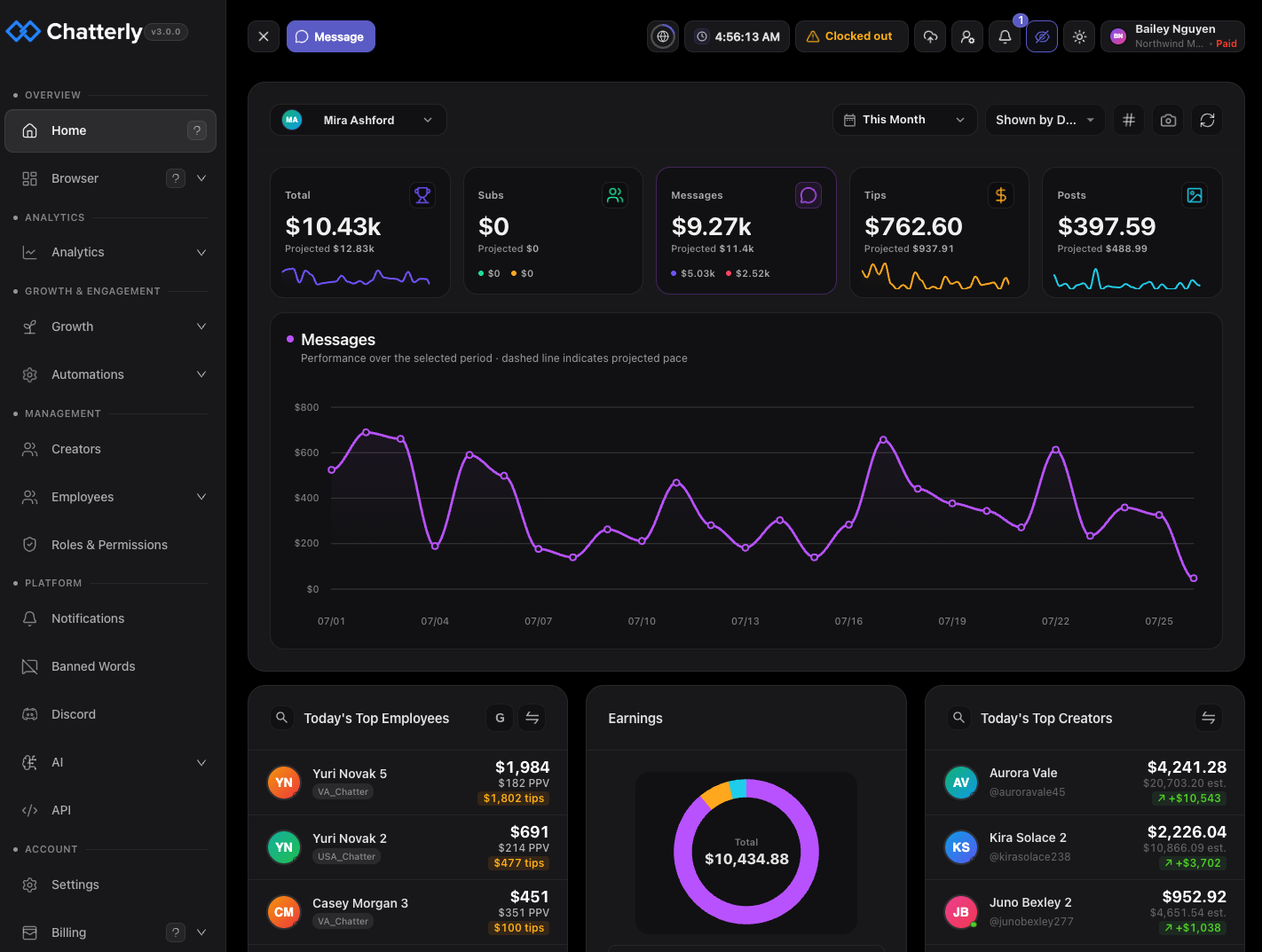The image size is (1262, 952).
Task: Click the hashtag icon in dashboard toolbar
Action: 1129,120
